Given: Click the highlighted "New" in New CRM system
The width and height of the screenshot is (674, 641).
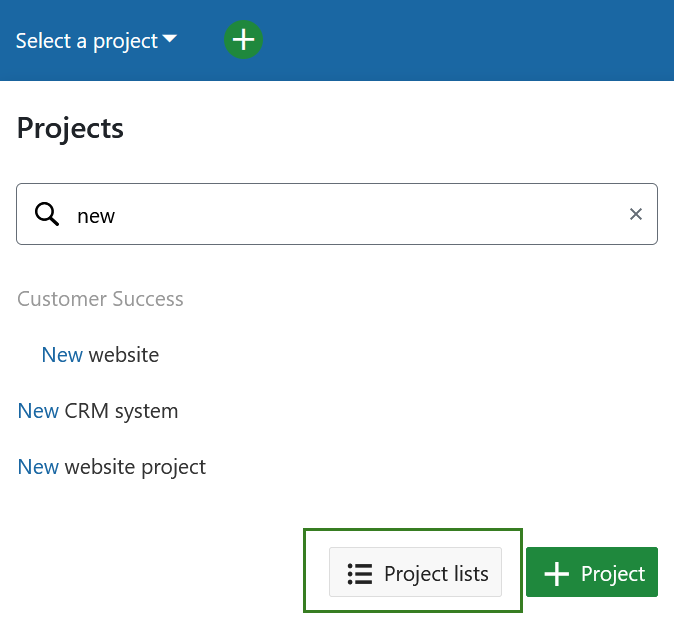Looking at the screenshot, I should [38, 411].
